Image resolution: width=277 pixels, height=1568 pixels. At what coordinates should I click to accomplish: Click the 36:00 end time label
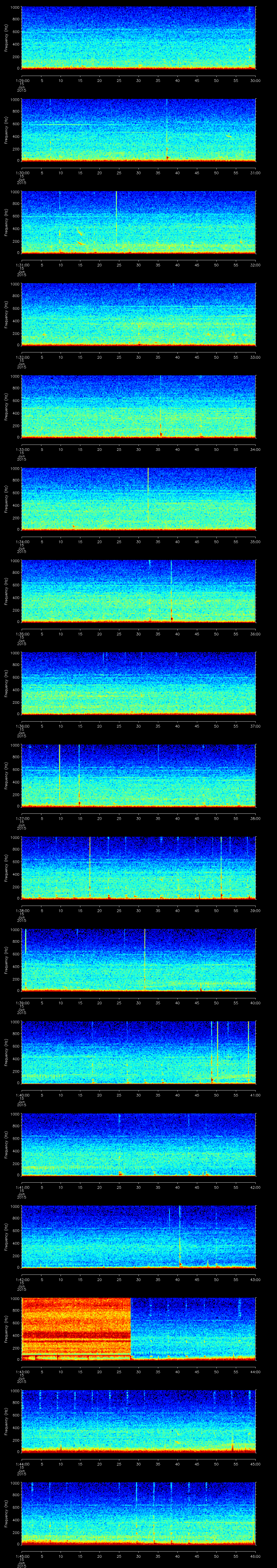coord(256,634)
